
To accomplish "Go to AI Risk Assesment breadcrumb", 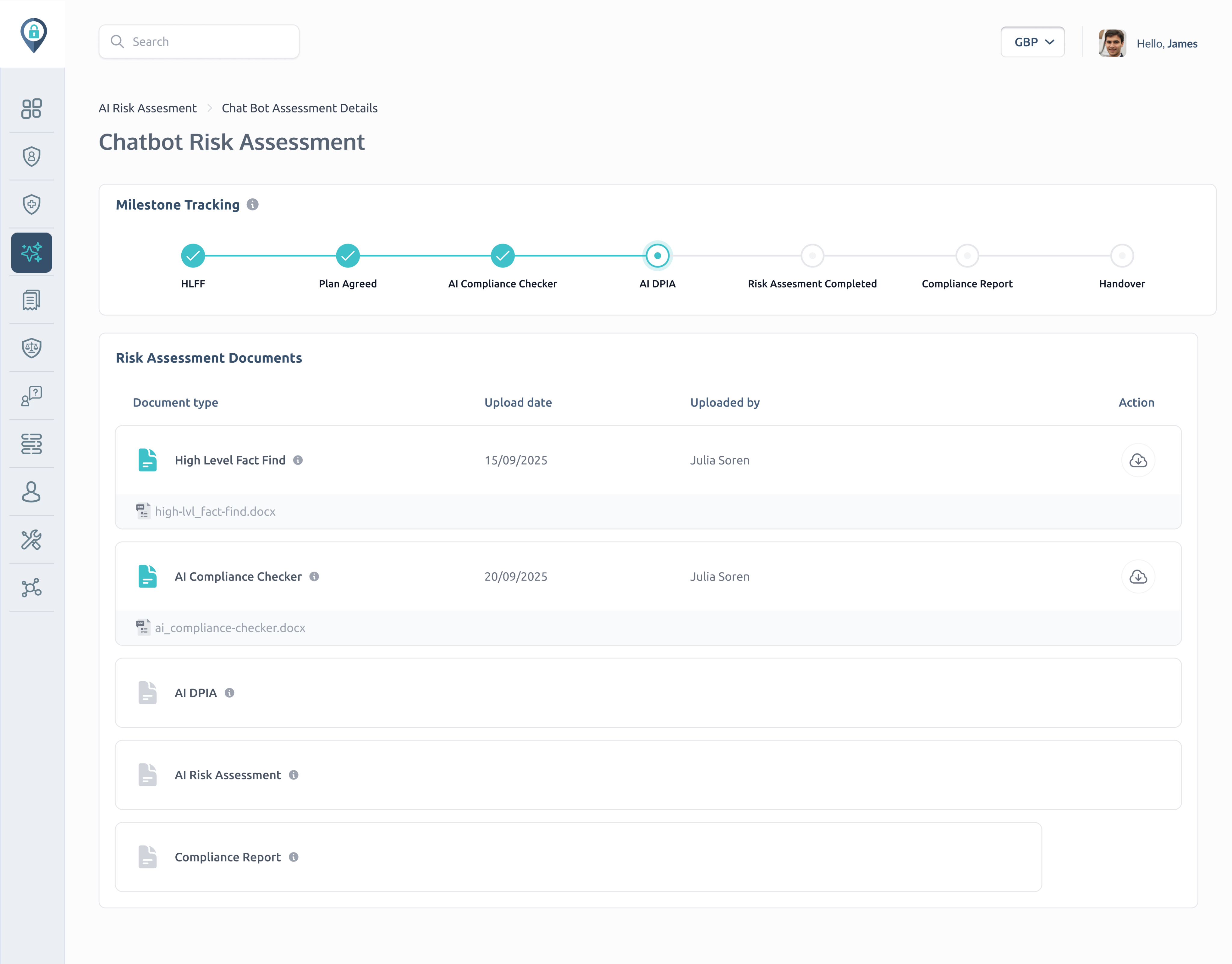I will click(147, 108).
